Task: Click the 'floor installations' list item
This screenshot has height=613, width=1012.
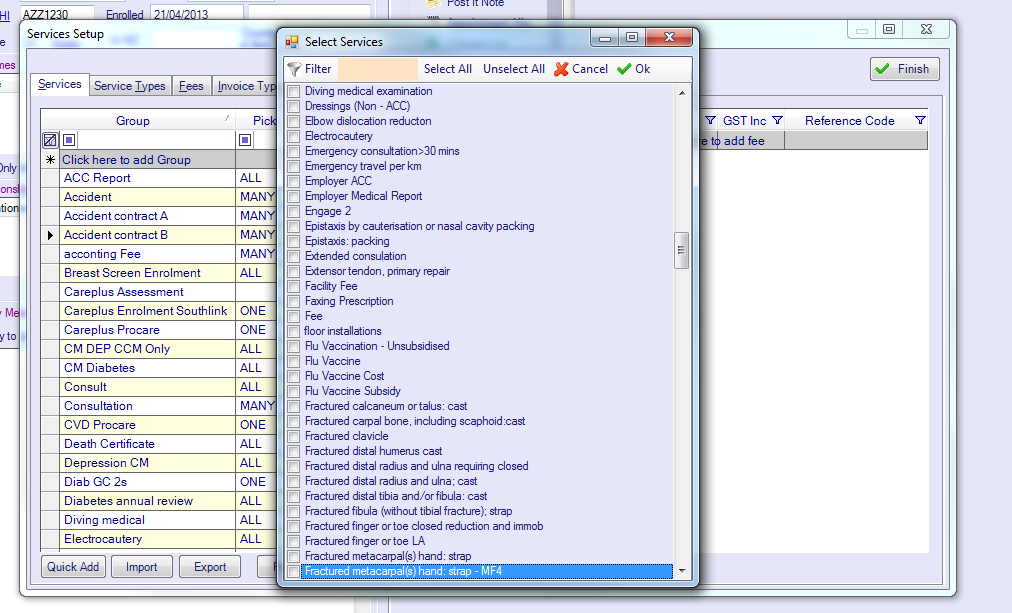Action: (343, 331)
